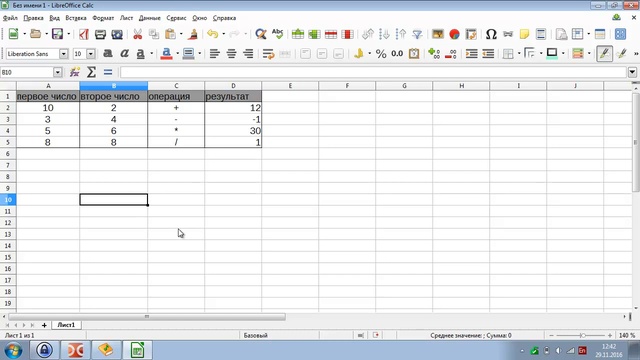Toggle Align right button
The width and height of the screenshot is (640, 360).
tap(248, 53)
